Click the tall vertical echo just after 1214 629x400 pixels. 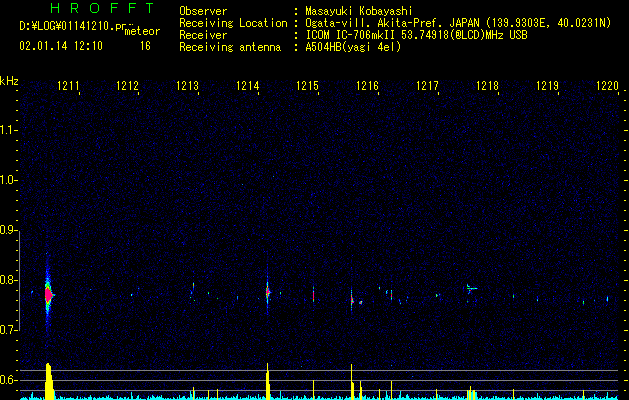pos(268,291)
